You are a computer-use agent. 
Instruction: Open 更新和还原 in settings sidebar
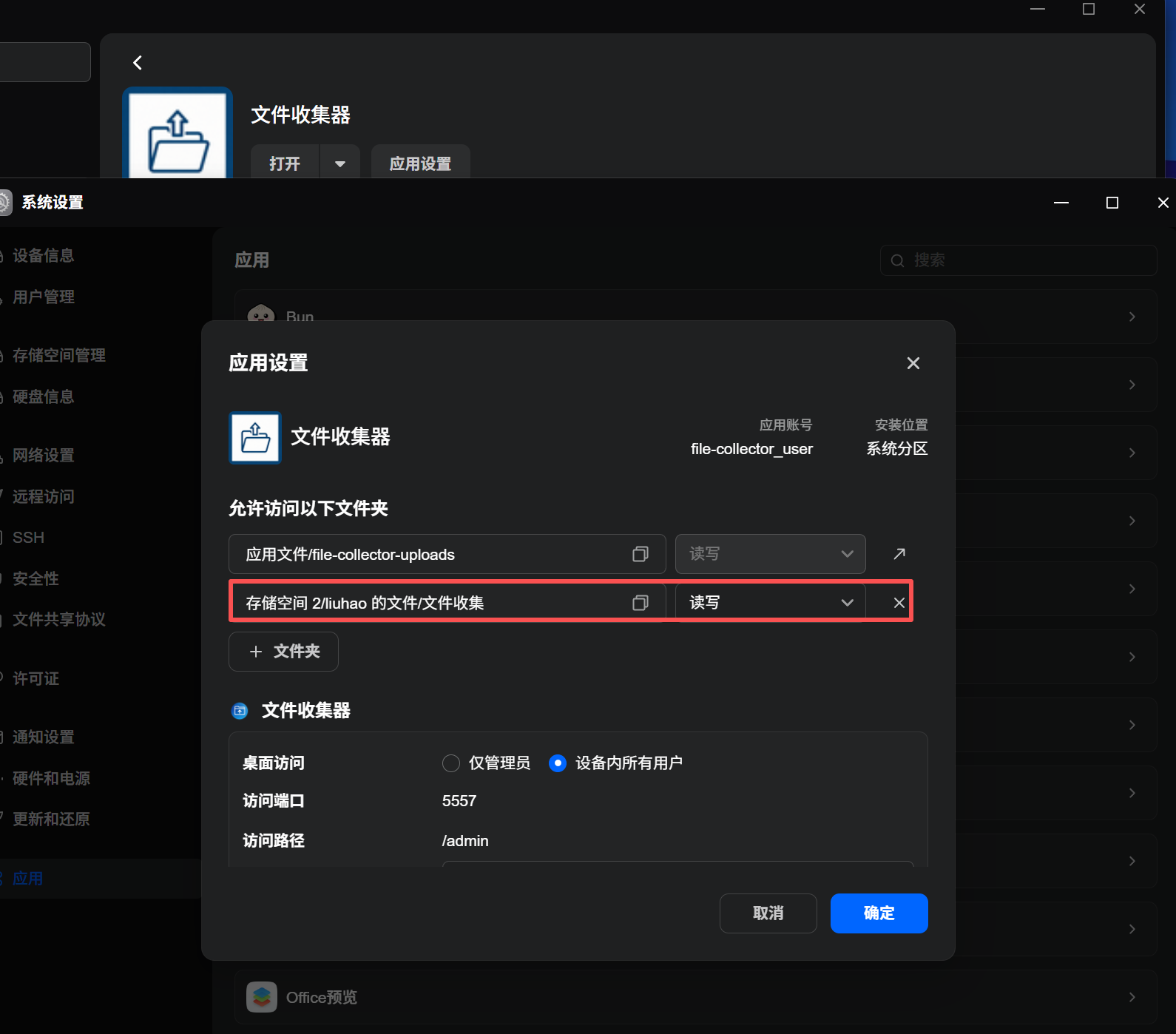tap(51, 820)
